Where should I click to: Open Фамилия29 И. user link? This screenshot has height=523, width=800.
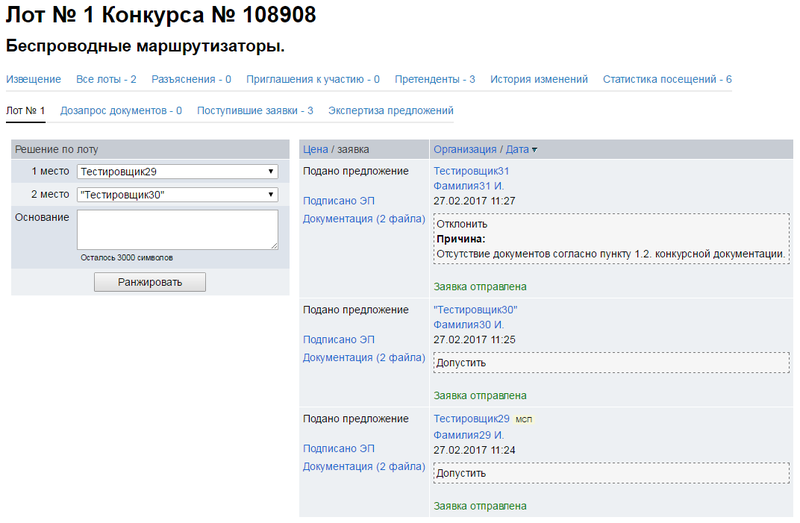(x=468, y=435)
